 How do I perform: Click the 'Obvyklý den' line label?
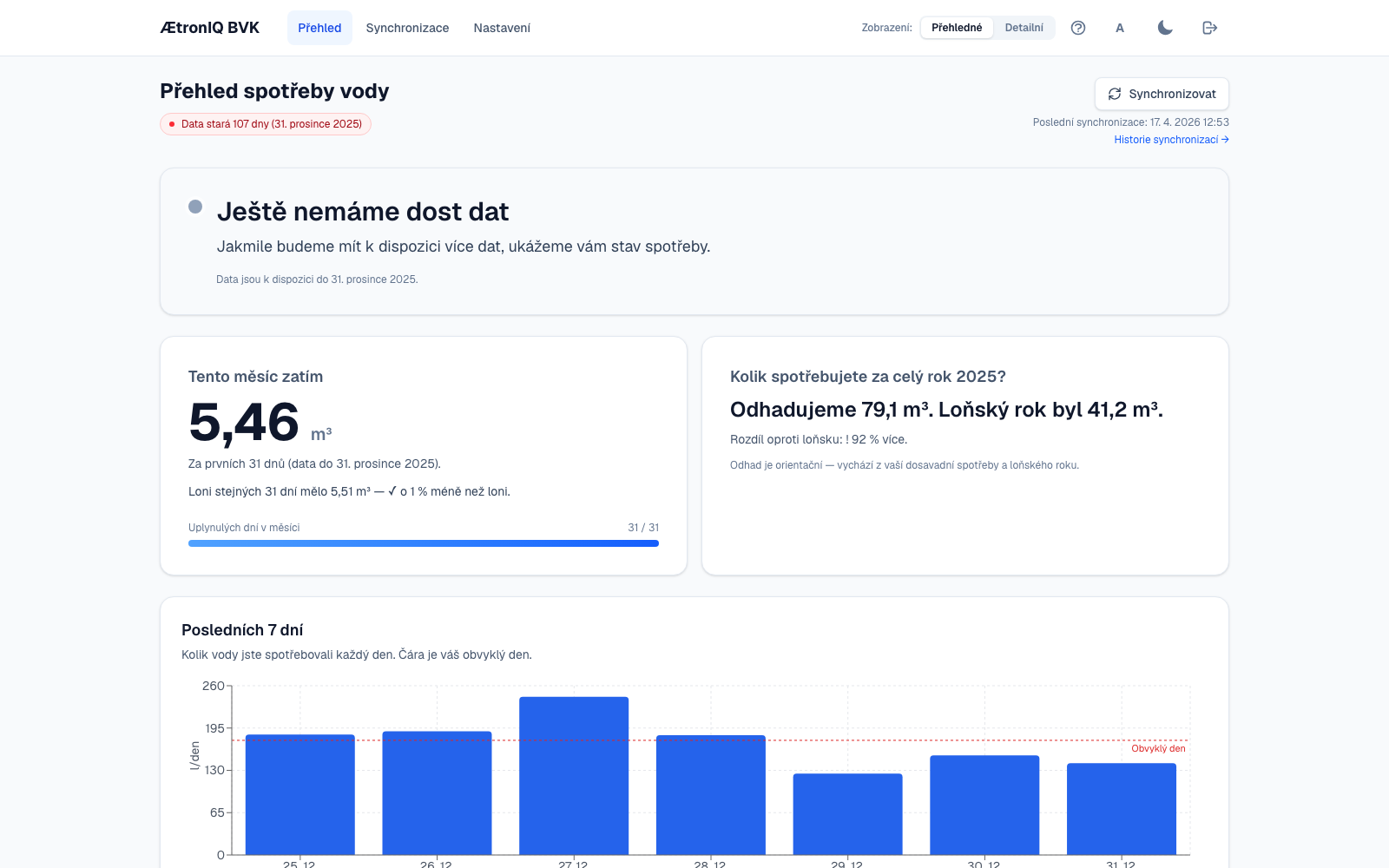pos(1158,748)
